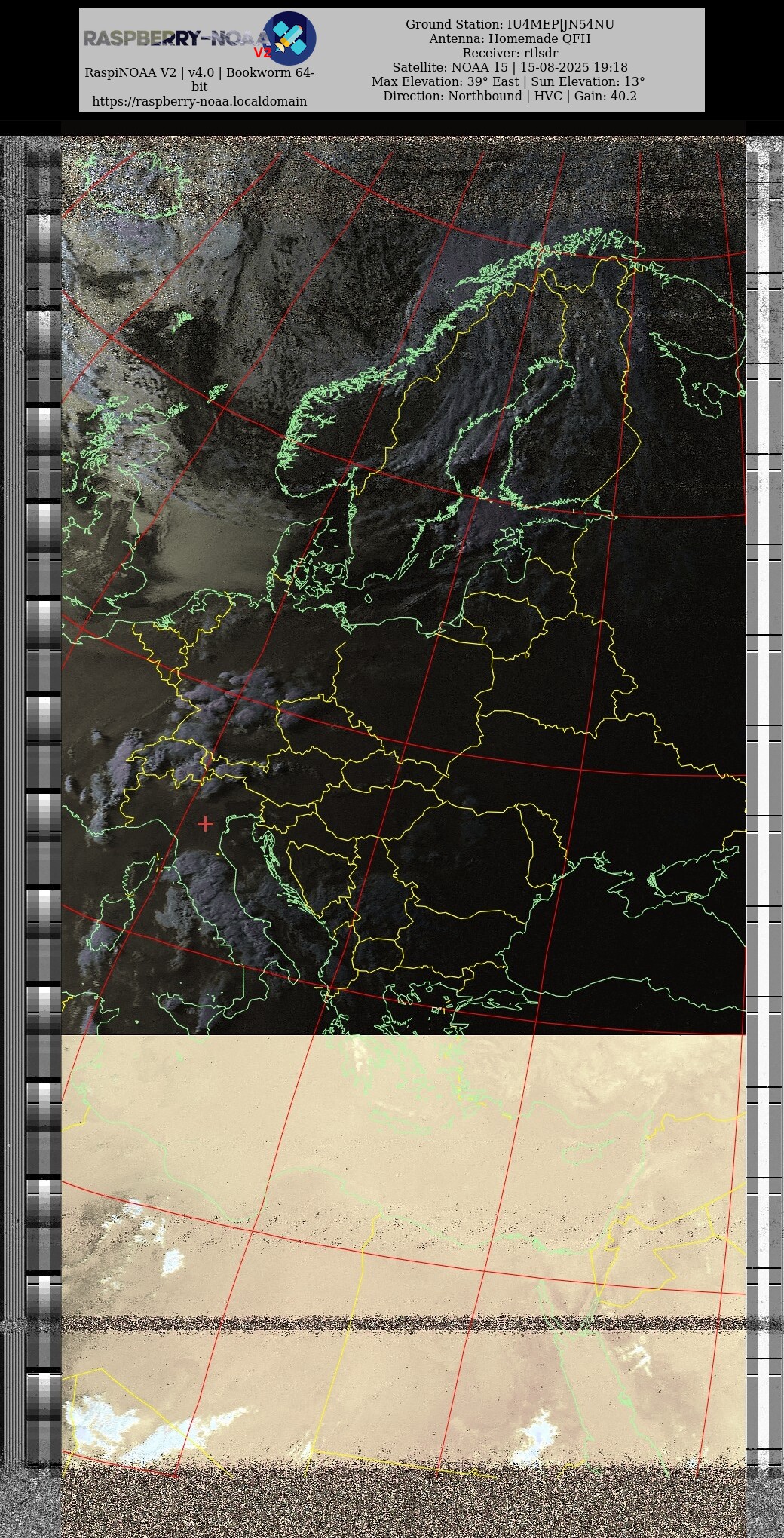Click the satellite logo icon in header
Viewport: 784px width, 1538px height.
click(x=289, y=38)
